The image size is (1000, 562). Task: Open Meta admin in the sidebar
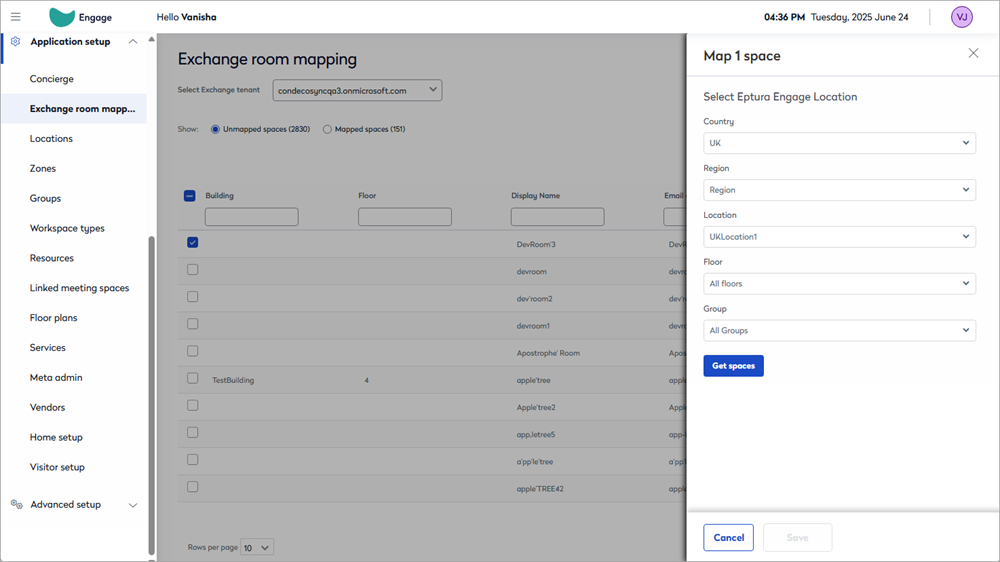(x=56, y=378)
